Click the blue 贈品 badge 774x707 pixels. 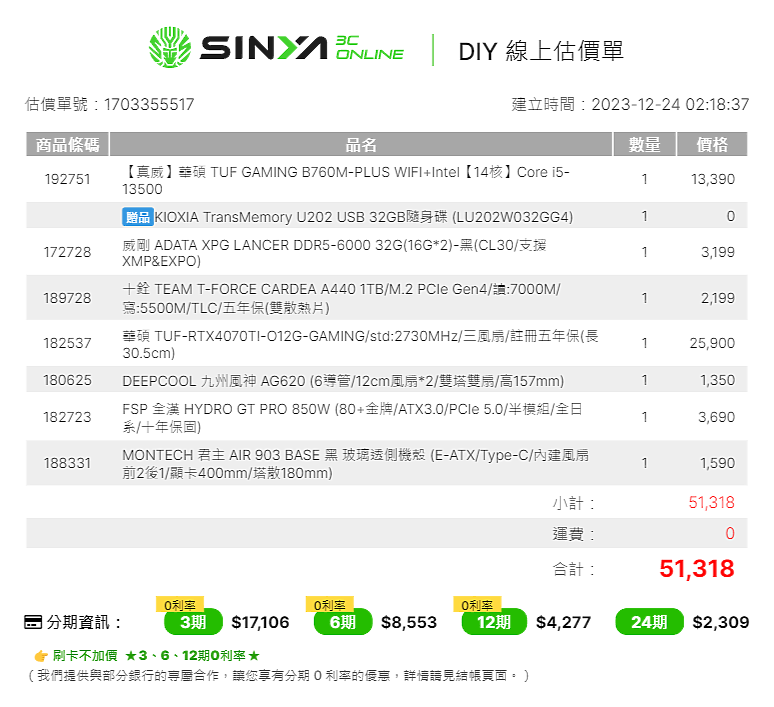138,217
